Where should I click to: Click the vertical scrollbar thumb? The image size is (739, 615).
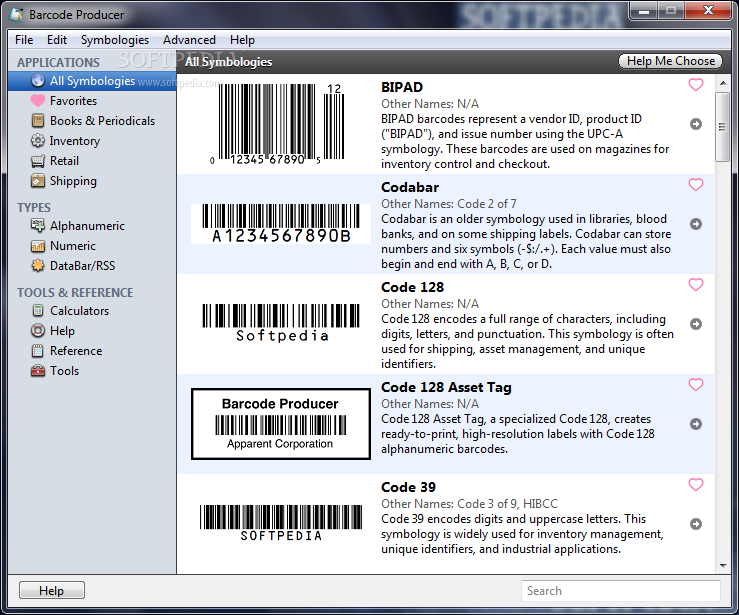pos(723,127)
